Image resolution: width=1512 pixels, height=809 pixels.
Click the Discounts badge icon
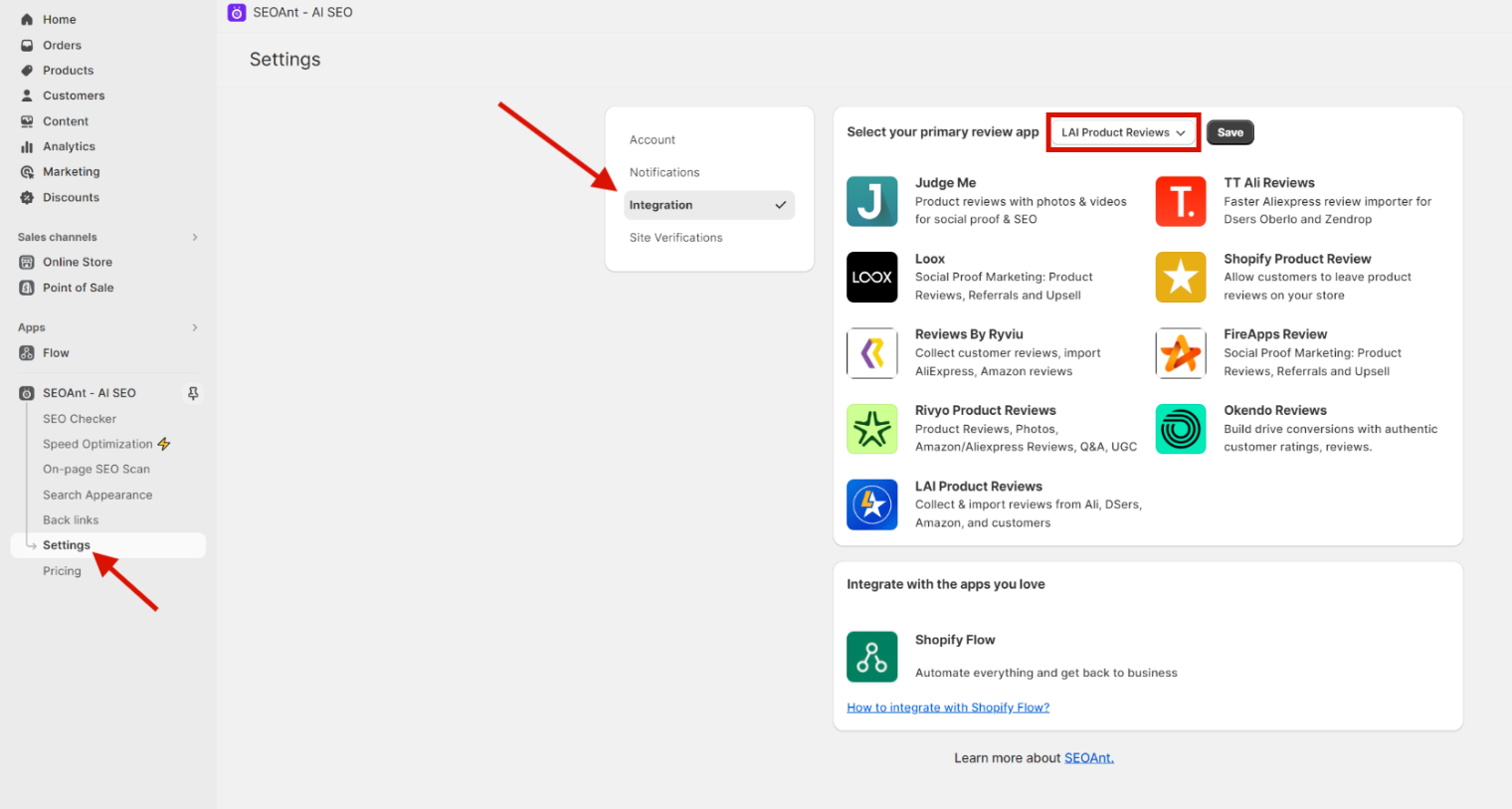(27, 197)
